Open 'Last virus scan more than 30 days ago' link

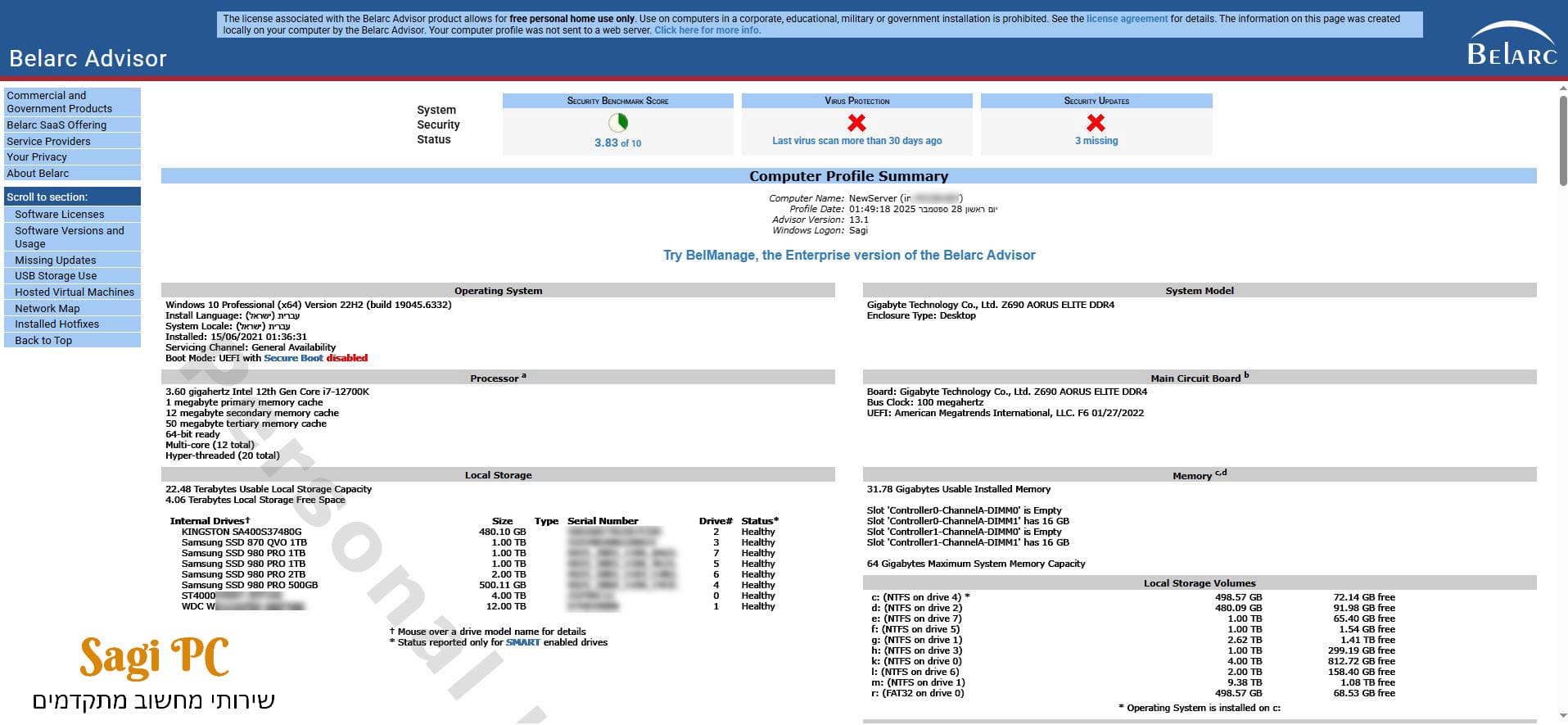click(856, 141)
